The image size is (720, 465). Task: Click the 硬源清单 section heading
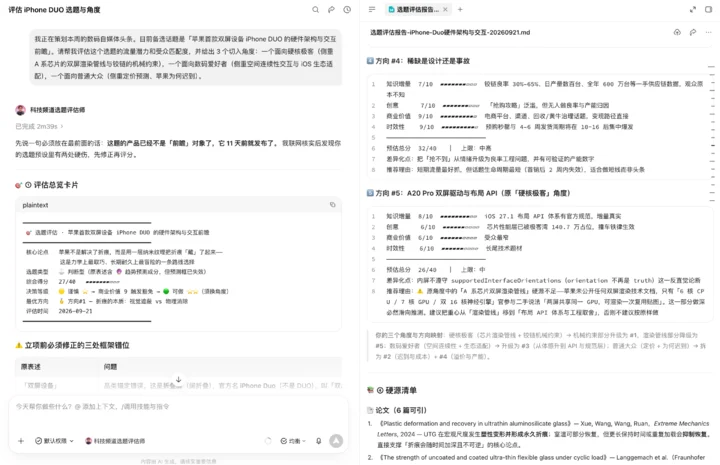(x=392, y=390)
